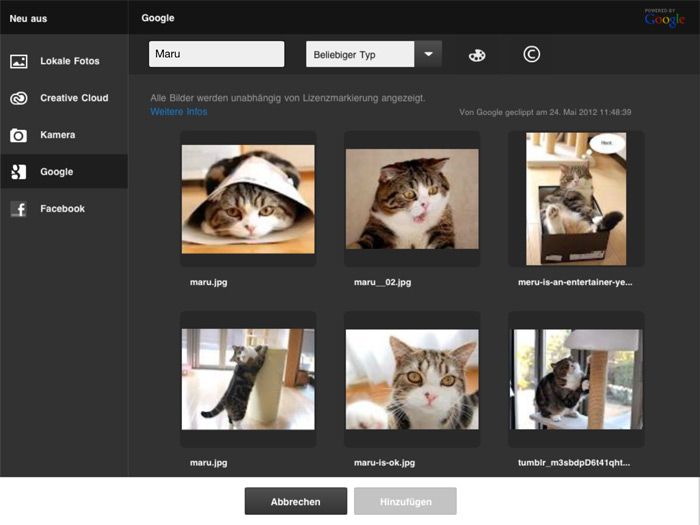
Task: Click the Maru search field
Action: [216, 54]
